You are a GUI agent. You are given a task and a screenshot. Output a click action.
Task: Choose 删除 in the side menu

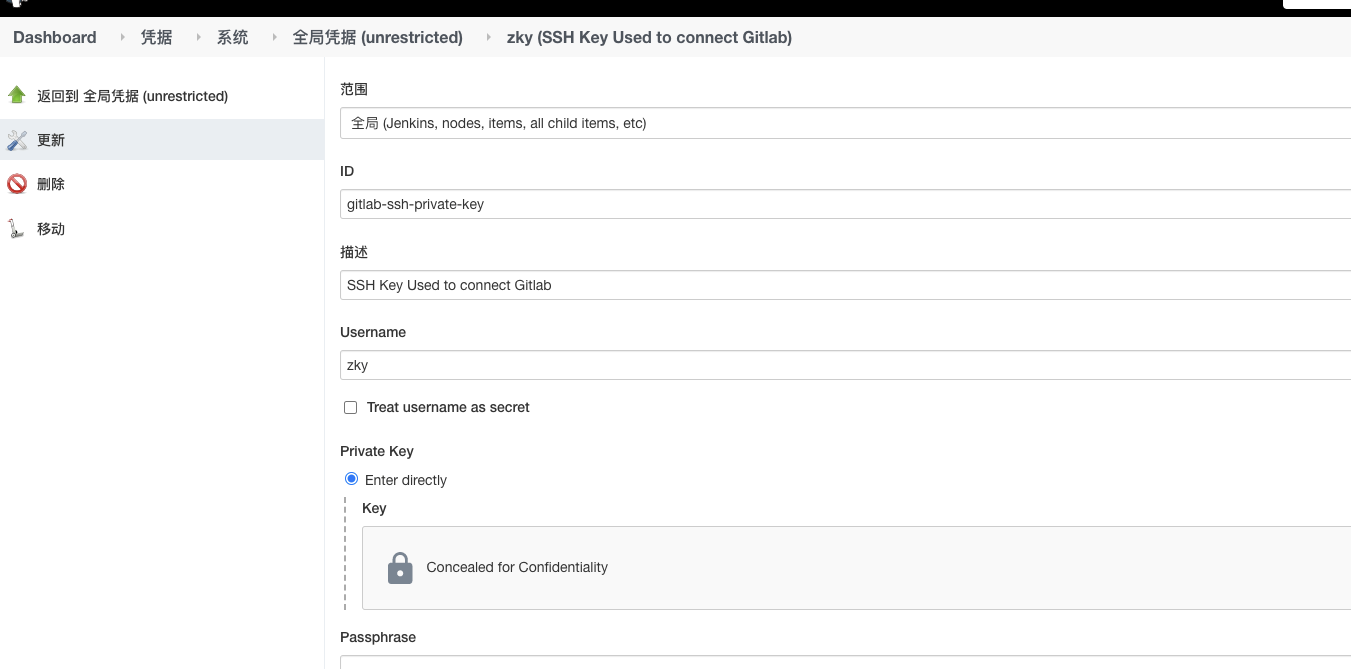point(51,184)
